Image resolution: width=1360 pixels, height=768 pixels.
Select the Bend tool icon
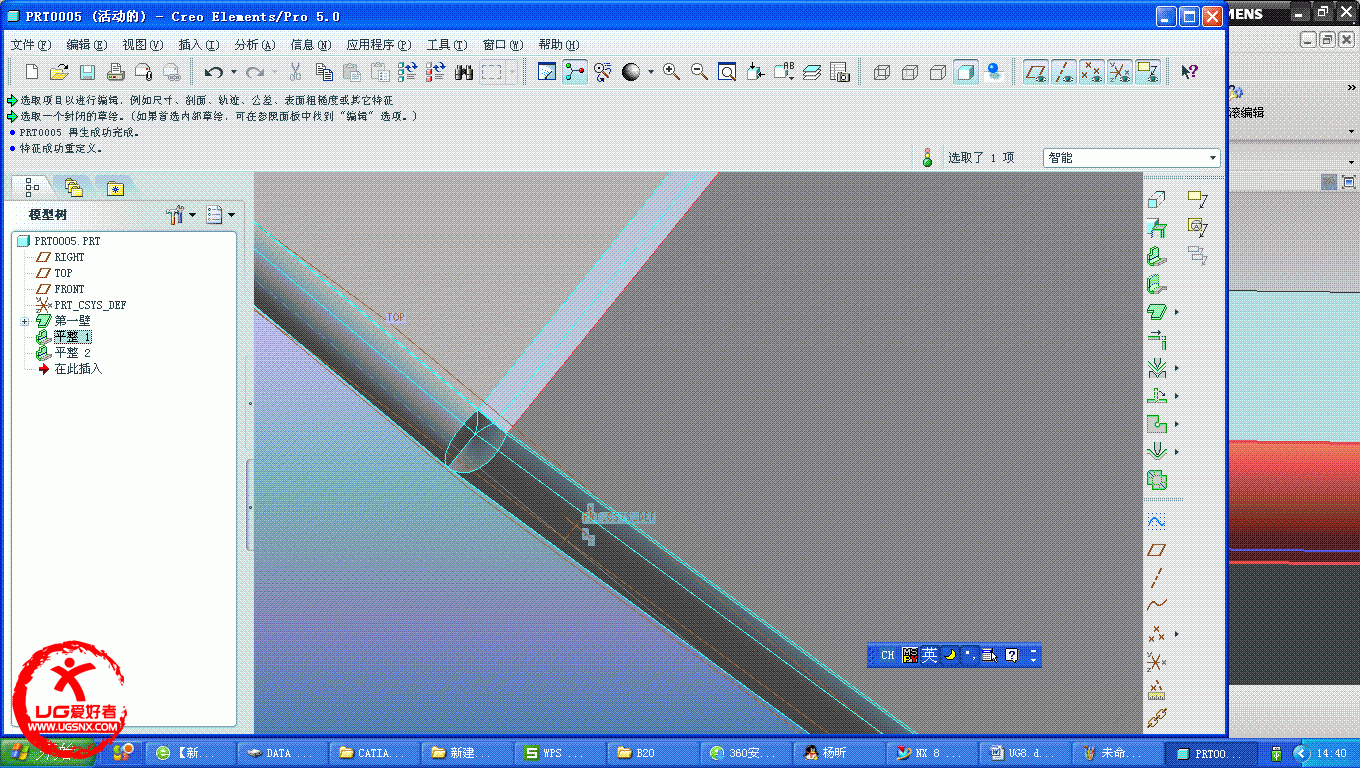point(1157,369)
